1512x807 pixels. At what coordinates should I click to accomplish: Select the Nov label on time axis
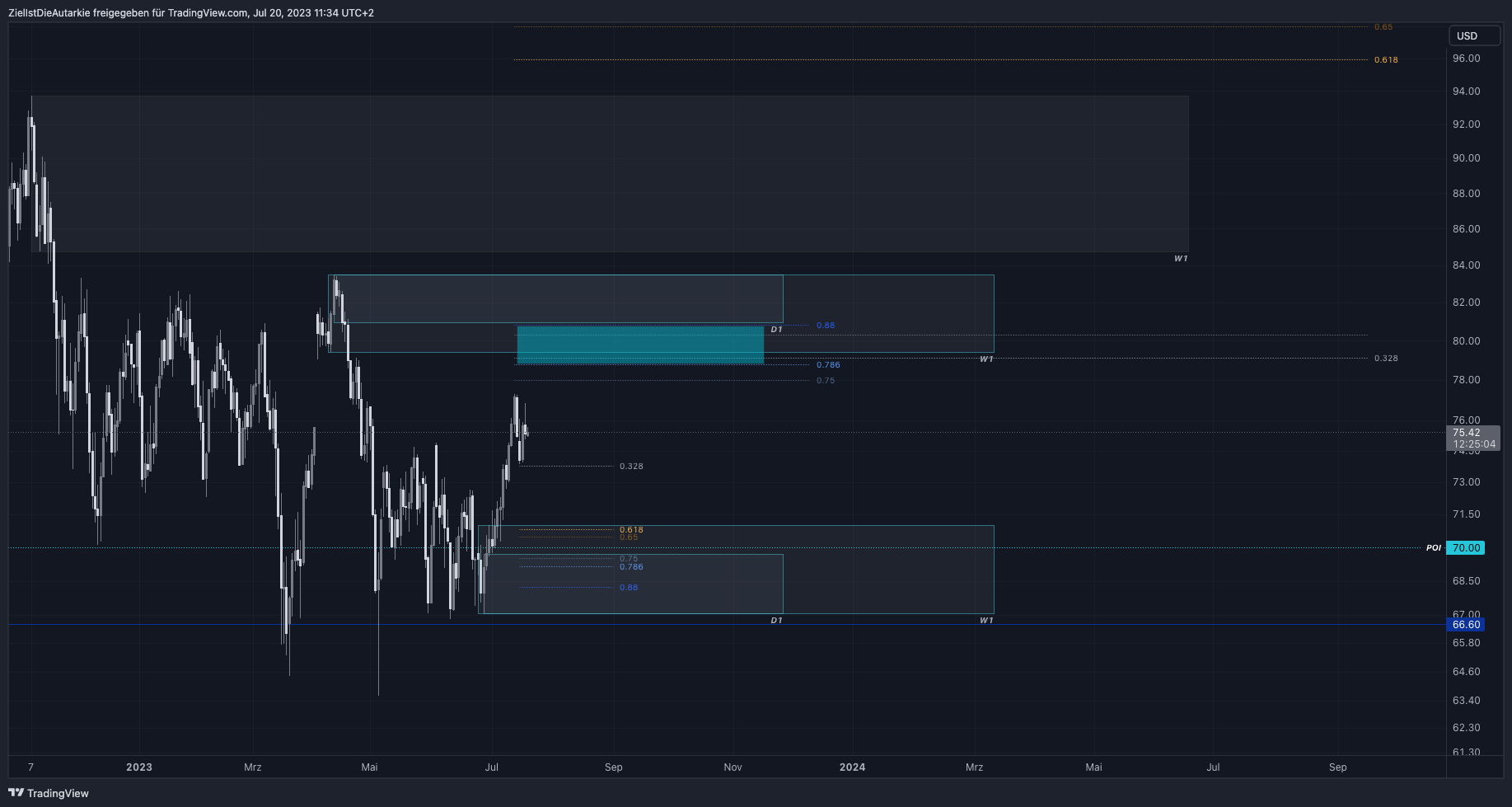pos(733,767)
